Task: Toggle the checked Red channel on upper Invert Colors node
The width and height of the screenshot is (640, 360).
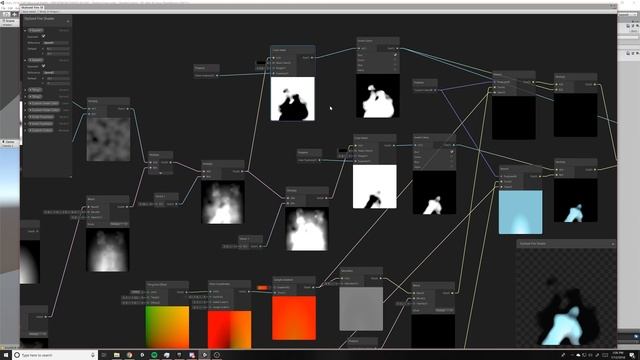Action: coord(395,55)
